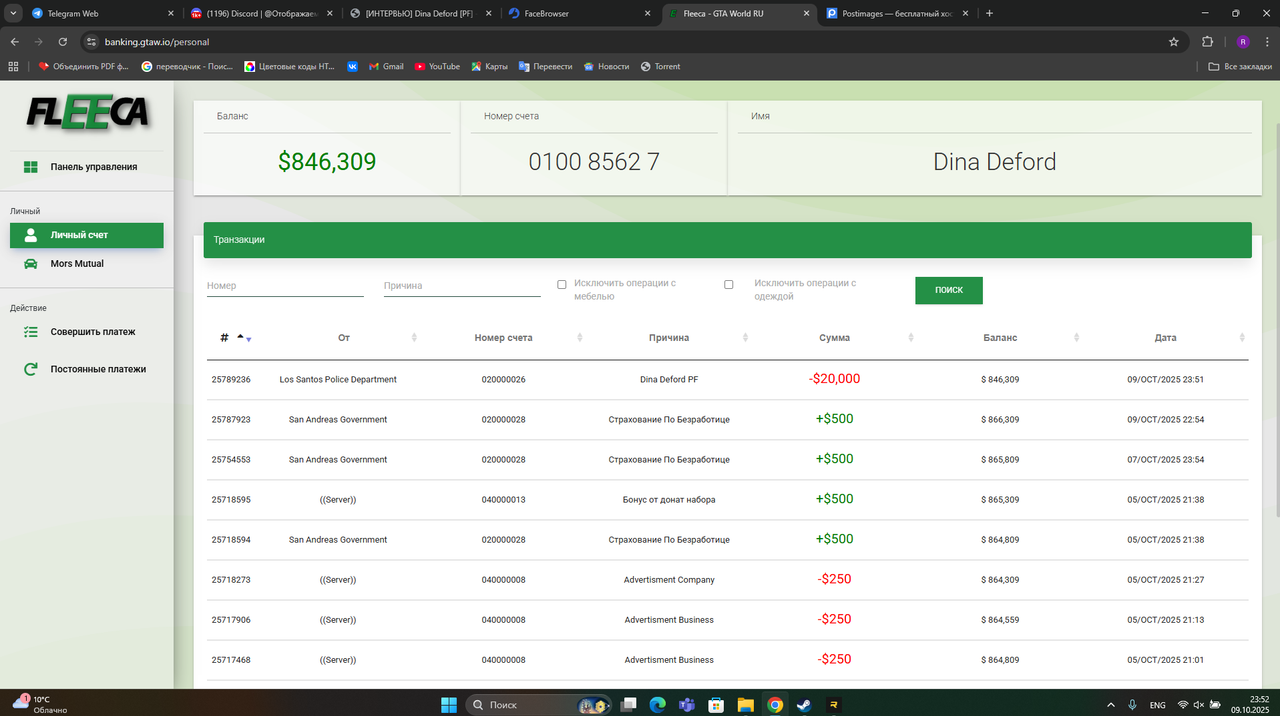The height and width of the screenshot is (716, 1280).
Task: Open the Панель управления dashboard icon
Action: pos(31,167)
